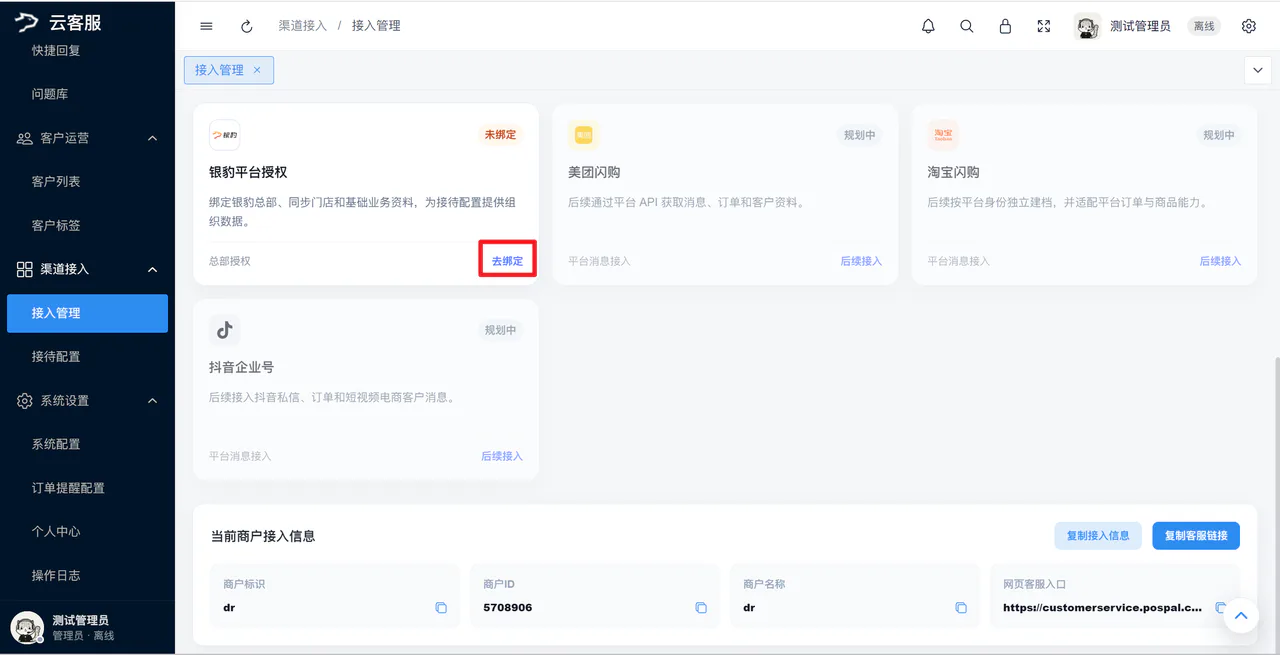Collapse the 客户运营 menu group
The height and width of the screenshot is (655, 1280).
153,138
